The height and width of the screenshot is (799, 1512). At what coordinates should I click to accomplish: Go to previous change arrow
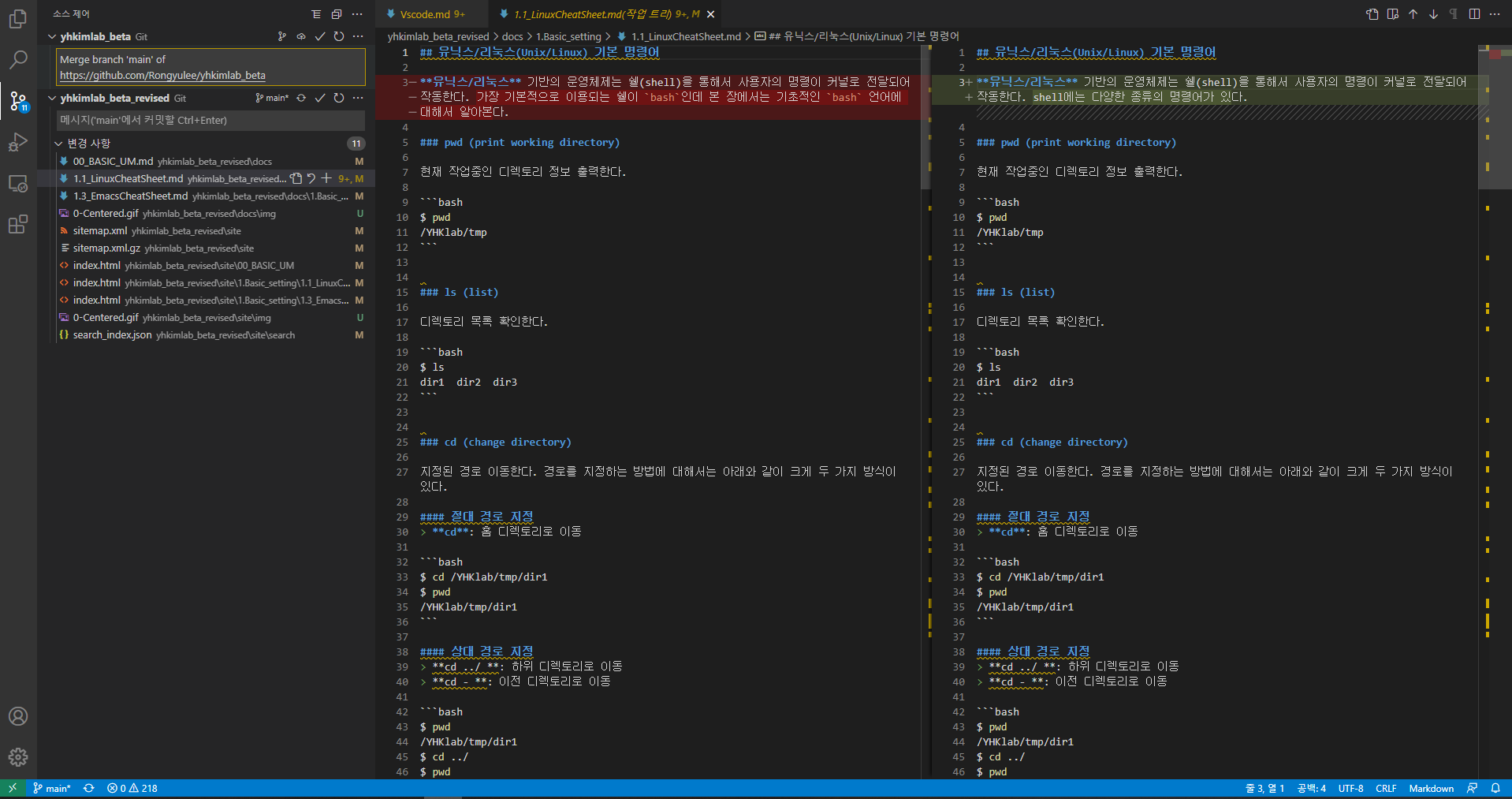coord(1413,14)
